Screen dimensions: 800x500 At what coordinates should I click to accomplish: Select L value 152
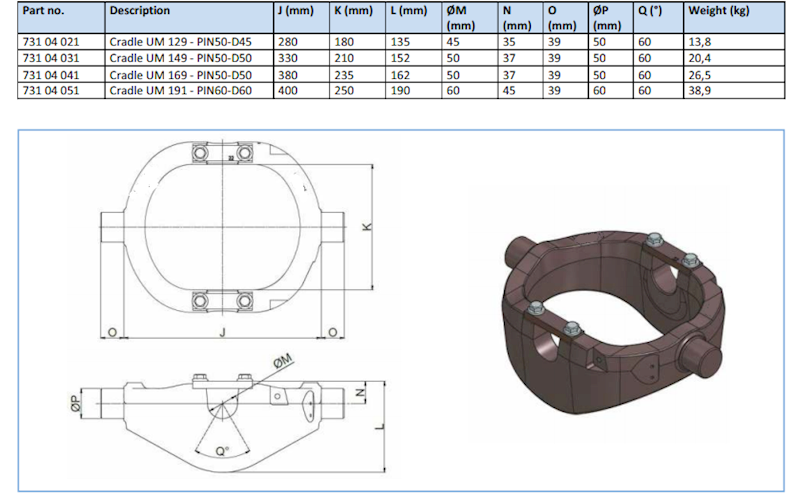coord(401,58)
